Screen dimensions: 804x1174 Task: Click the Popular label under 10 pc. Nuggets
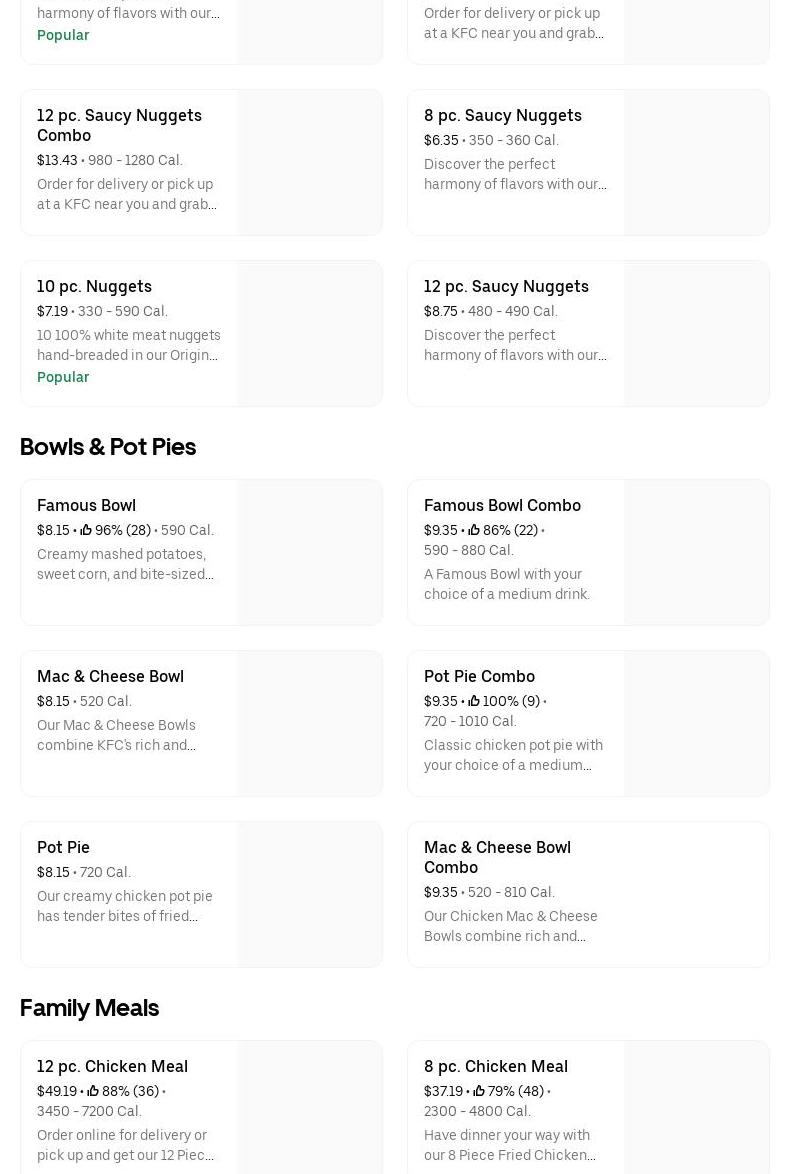coord(63,377)
